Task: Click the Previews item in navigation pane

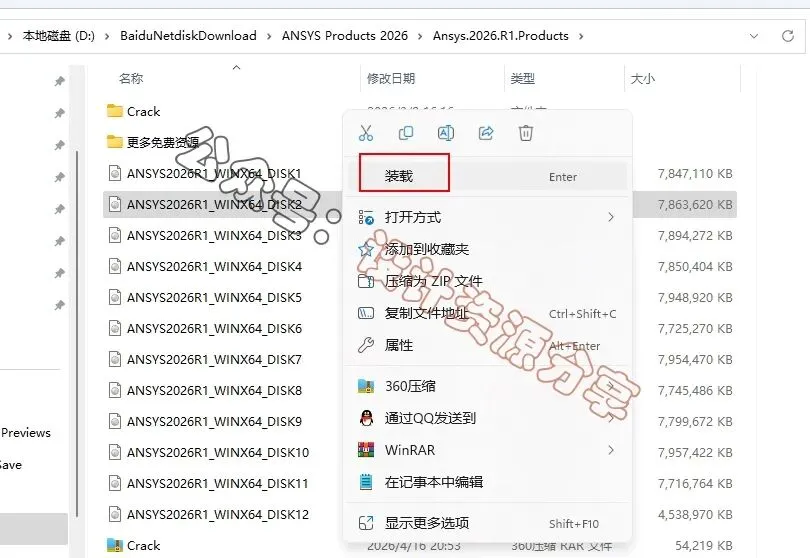Action: point(26,433)
